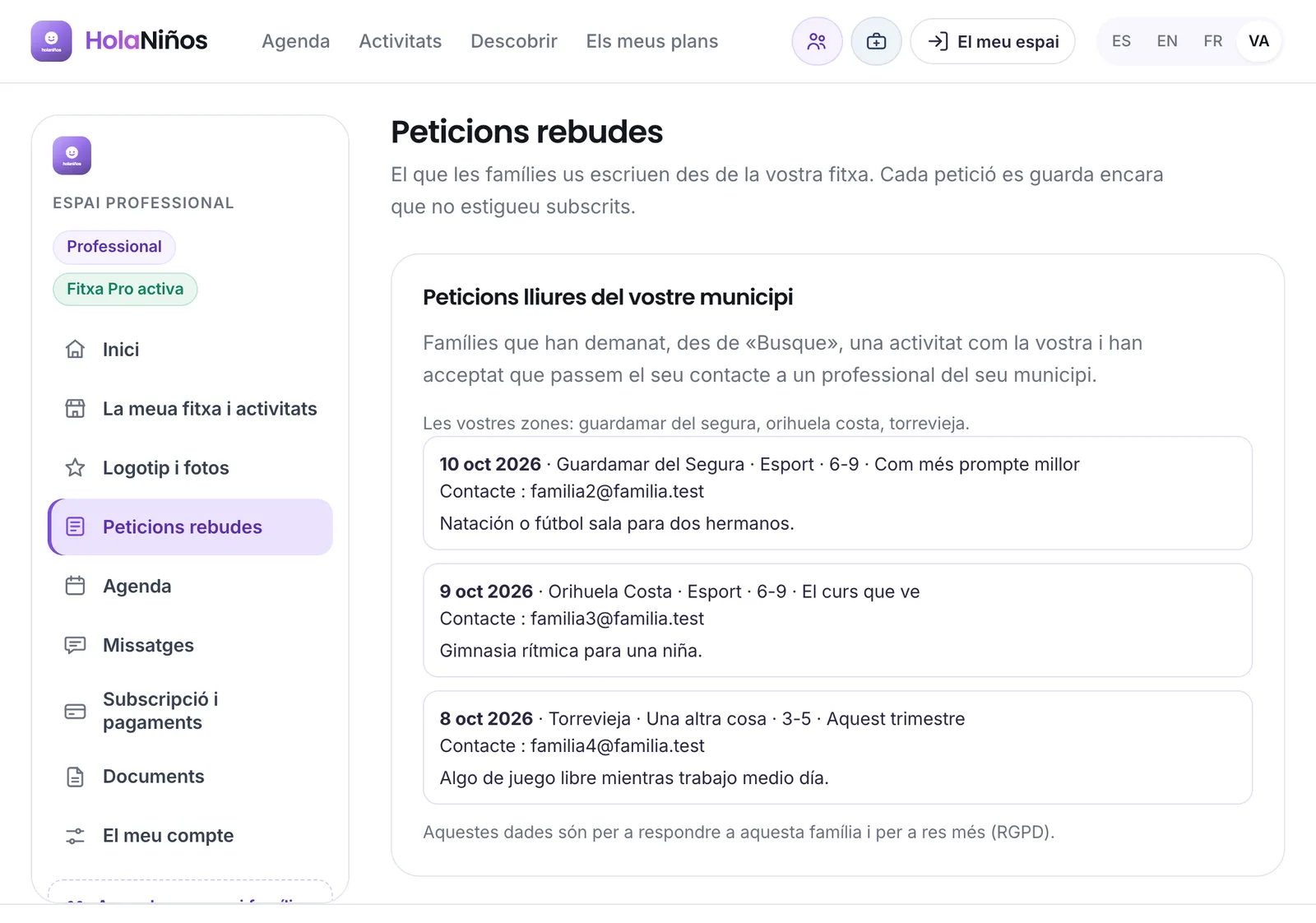This screenshot has height=923, width=1316.
Task: Click the chat icon beside Missatges
Action: pyautogui.click(x=75, y=646)
